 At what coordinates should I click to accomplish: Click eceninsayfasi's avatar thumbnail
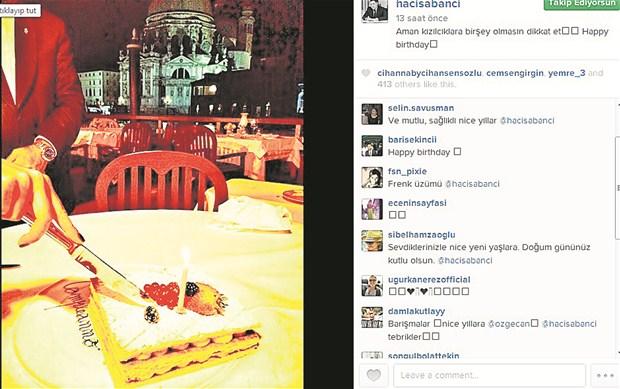coord(372,209)
